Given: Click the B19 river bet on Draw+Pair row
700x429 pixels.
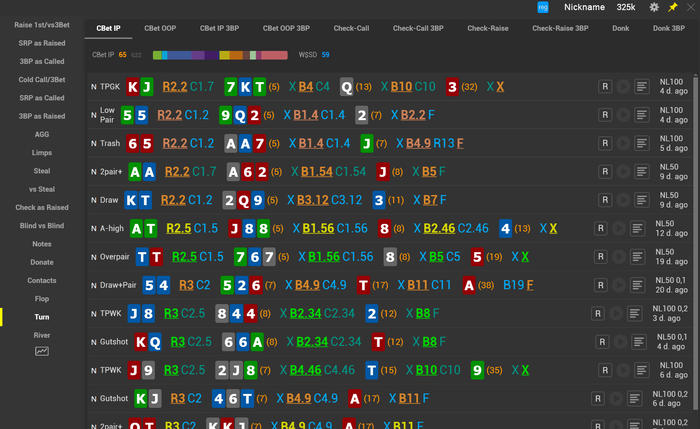Looking at the screenshot, I should [513, 285].
